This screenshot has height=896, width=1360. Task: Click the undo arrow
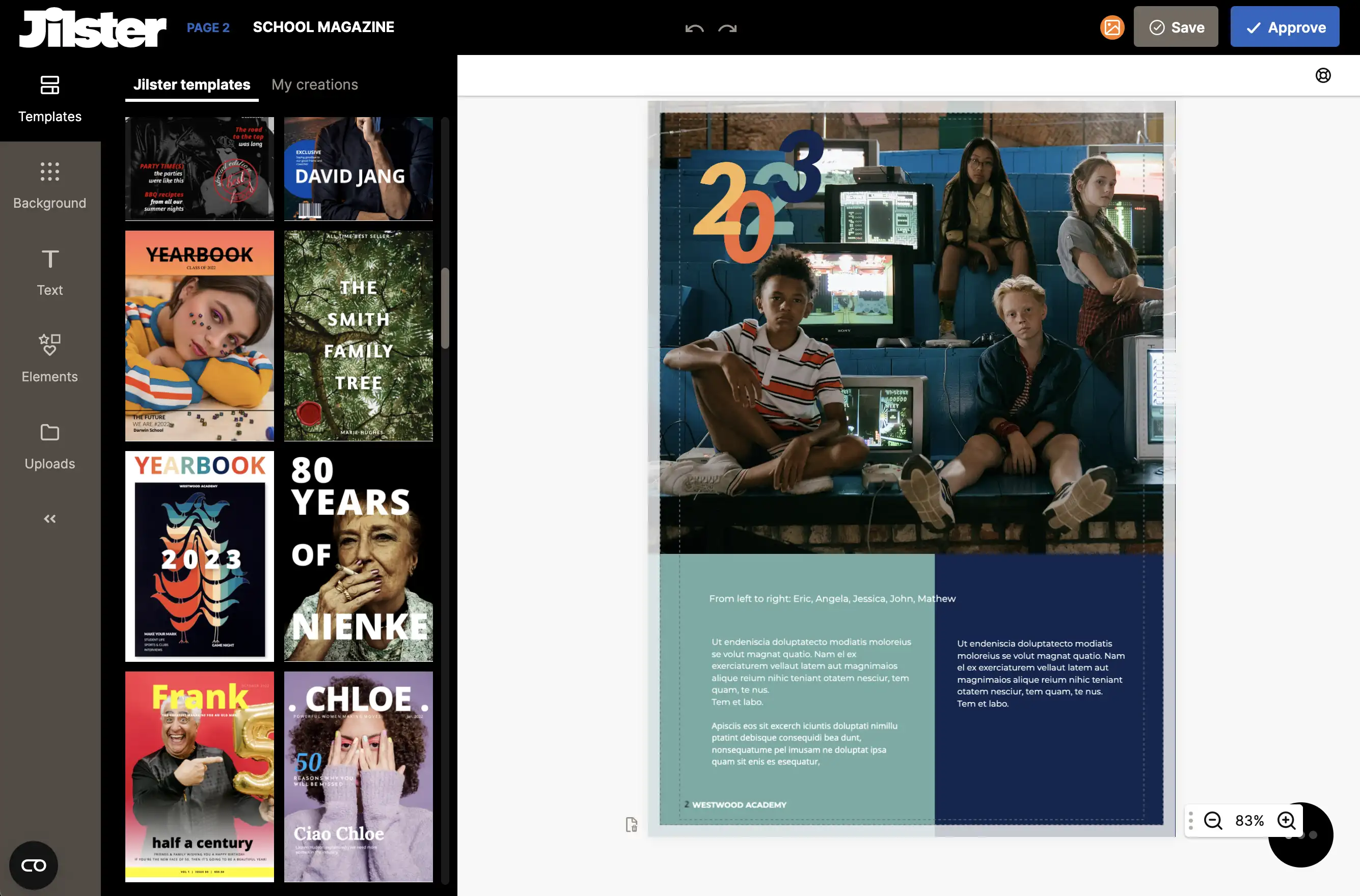[x=694, y=28]
